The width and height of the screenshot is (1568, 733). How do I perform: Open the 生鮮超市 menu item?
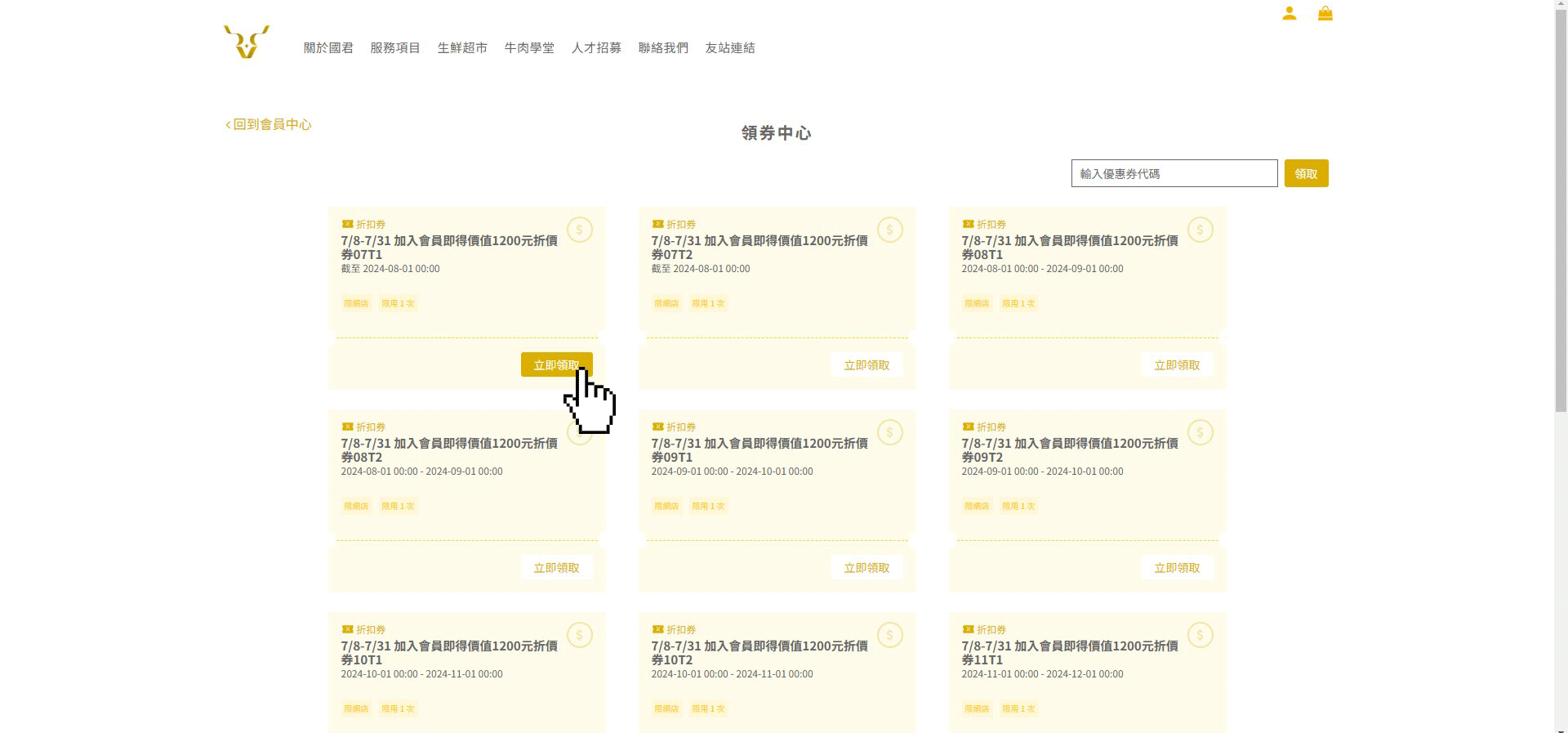pos(462,48)
